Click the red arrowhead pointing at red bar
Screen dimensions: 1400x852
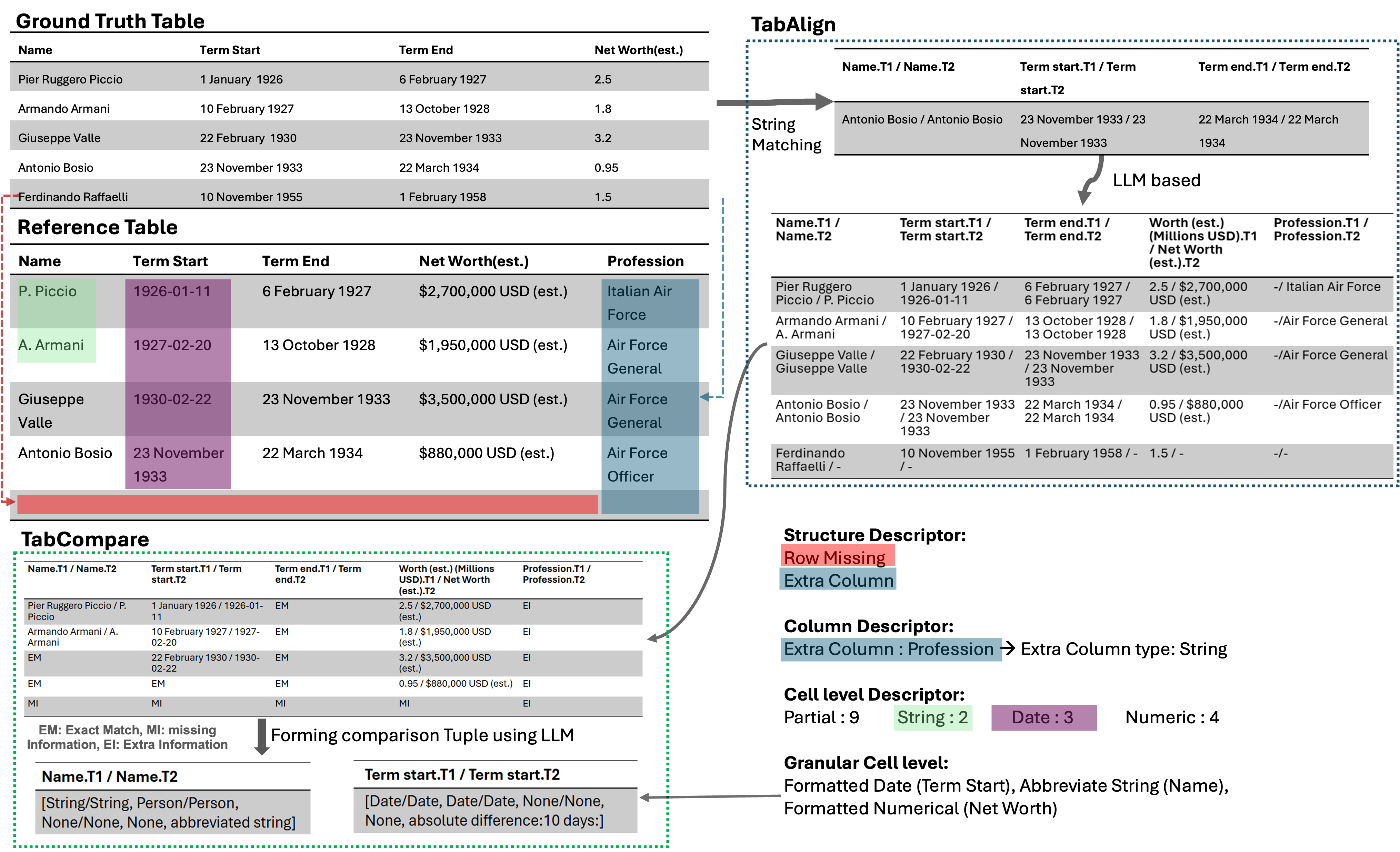tap(10, 502)
